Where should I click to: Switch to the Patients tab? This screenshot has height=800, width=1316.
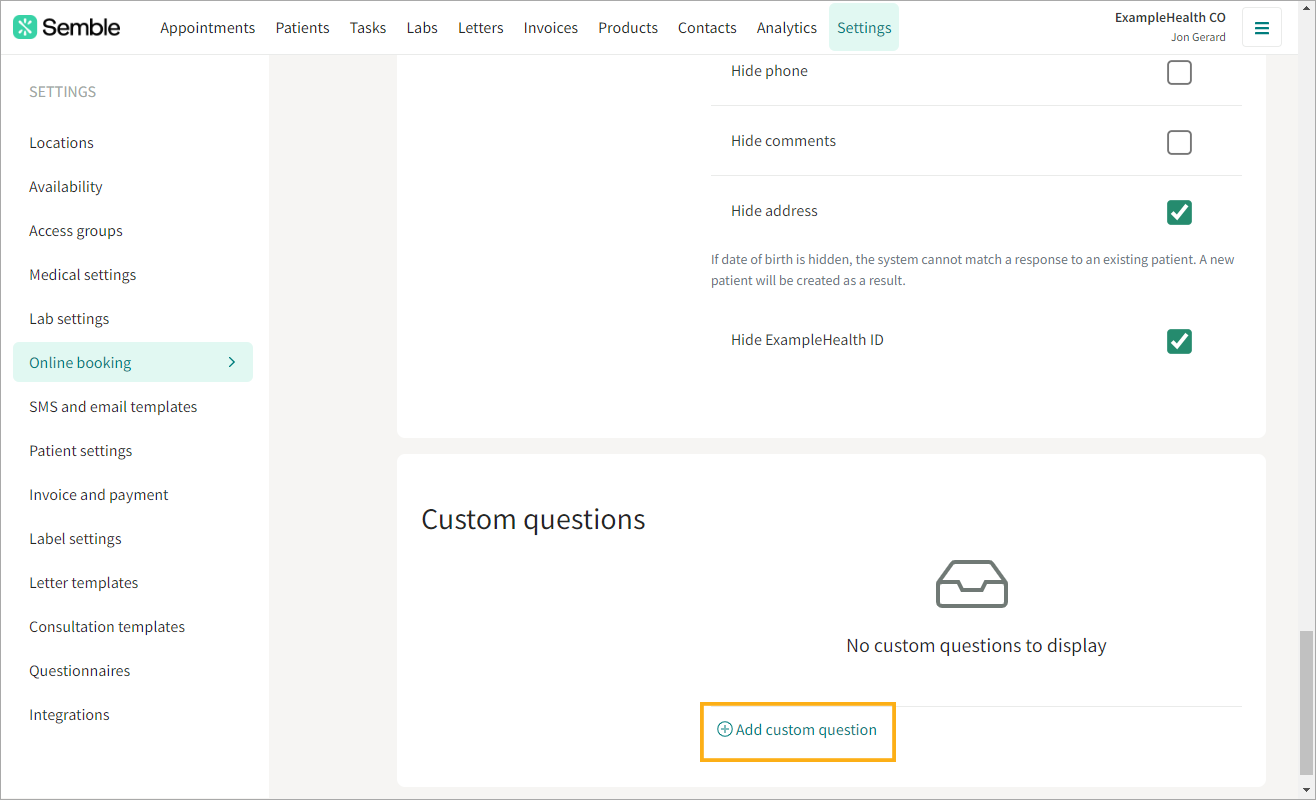pos(302,28)
